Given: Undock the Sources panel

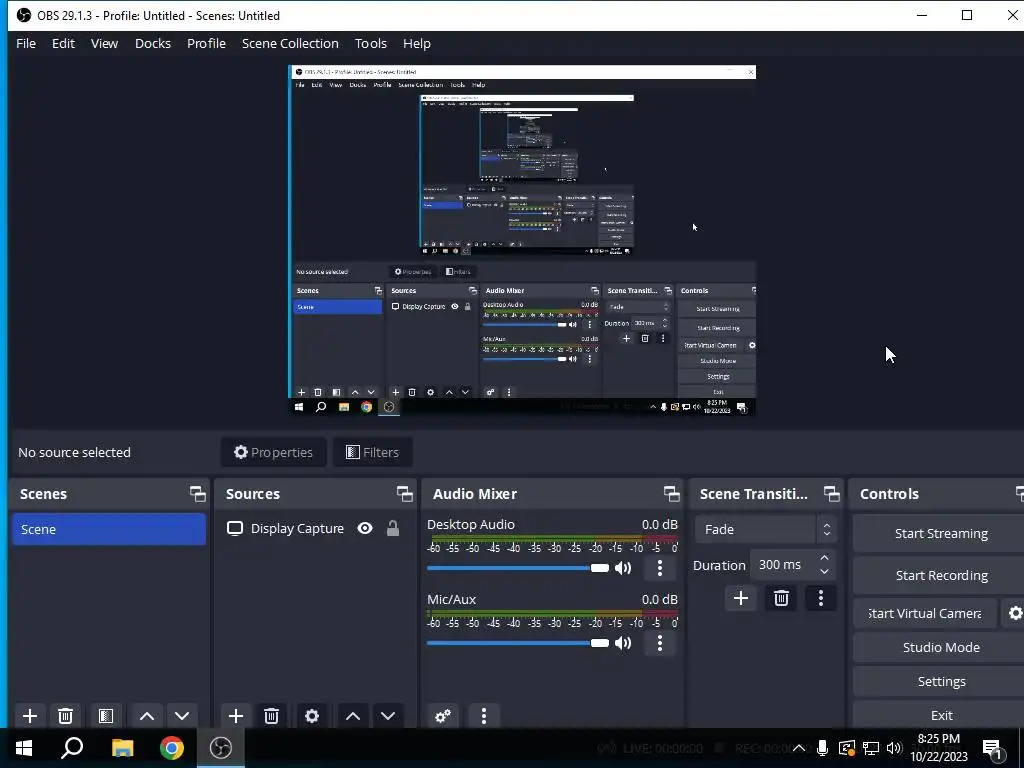Looking at the screenshot, I should click(x=405, y=494).
